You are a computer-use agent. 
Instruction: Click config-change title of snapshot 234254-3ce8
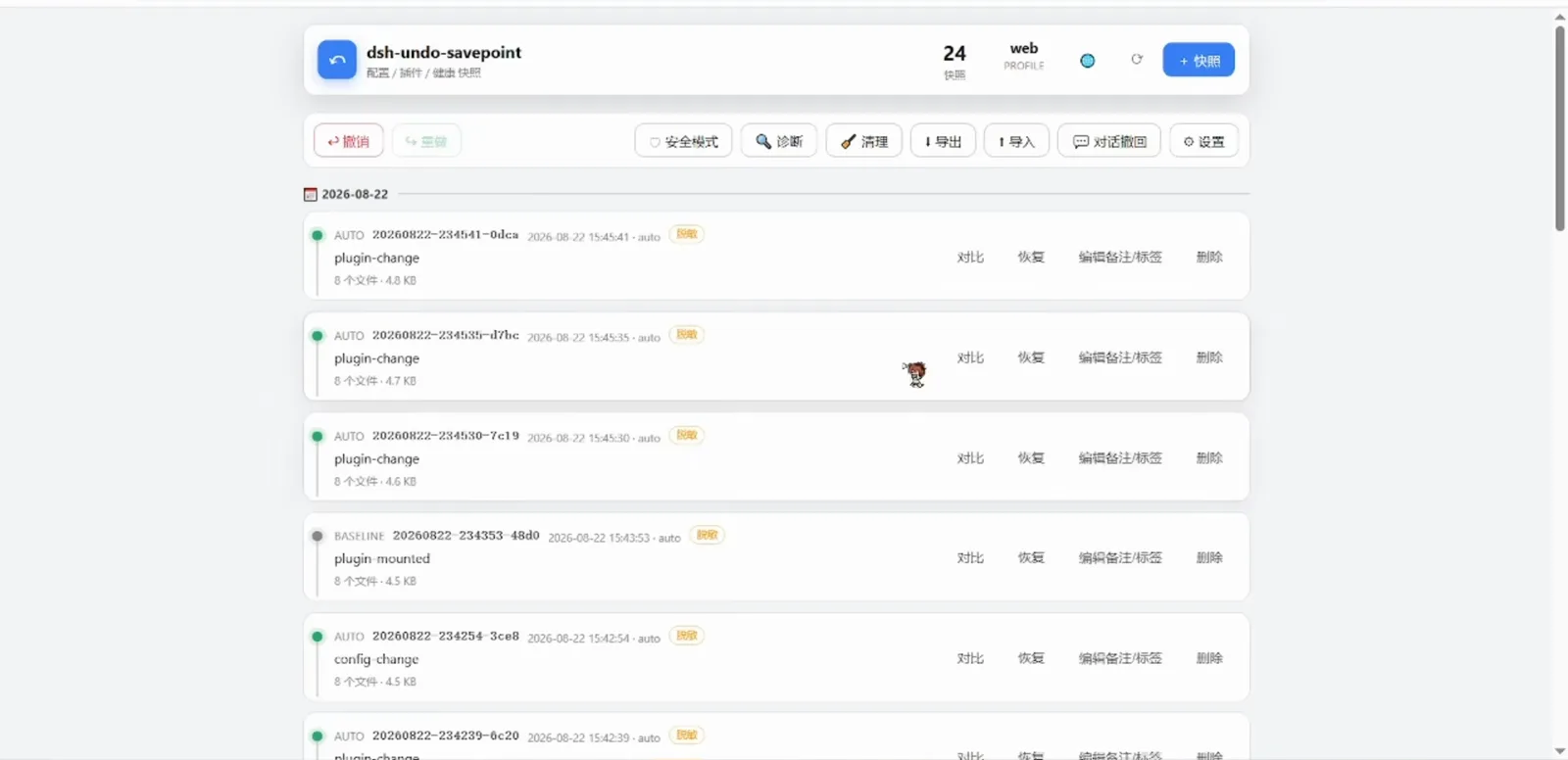[x=376, y=659]
